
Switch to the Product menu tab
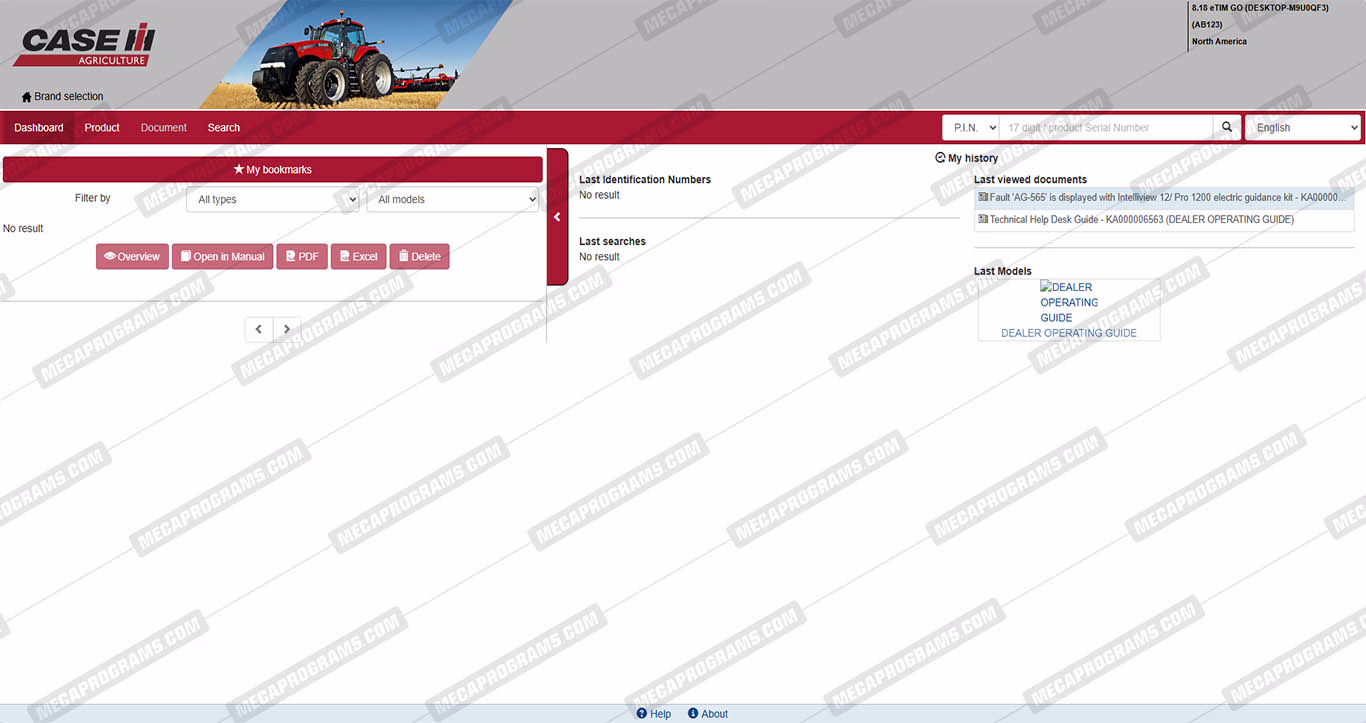pyautogui.click(x=102, y=128)
